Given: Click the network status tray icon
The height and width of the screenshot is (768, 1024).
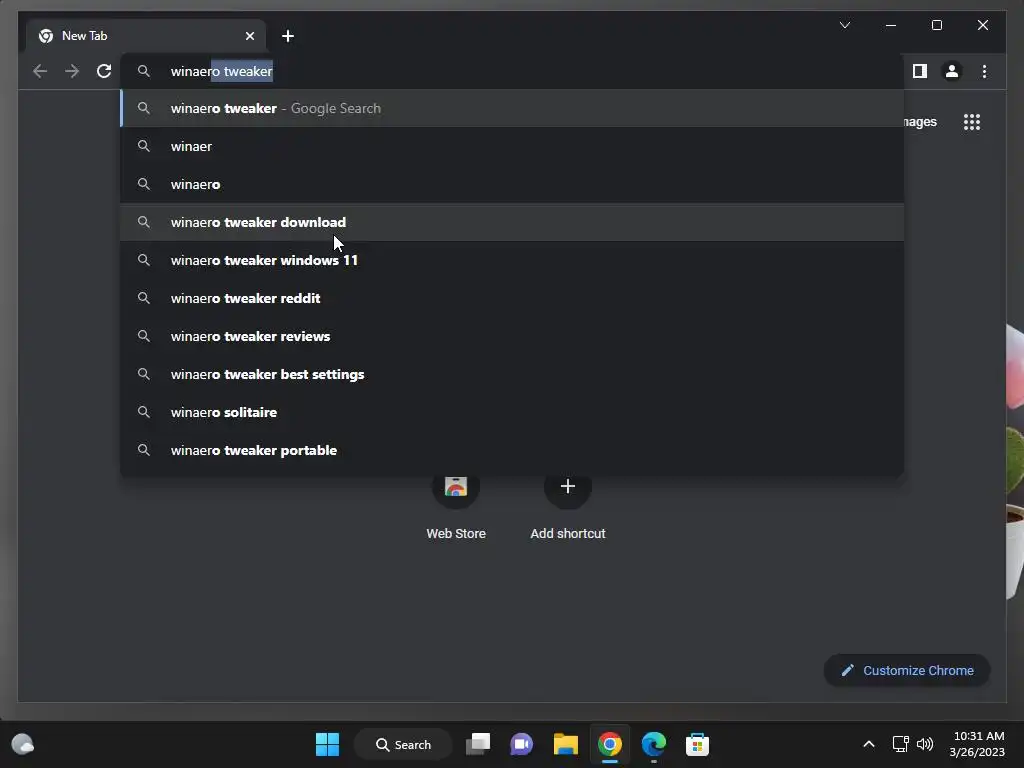Looking at the screenshot, I should [x=901, y=744].
